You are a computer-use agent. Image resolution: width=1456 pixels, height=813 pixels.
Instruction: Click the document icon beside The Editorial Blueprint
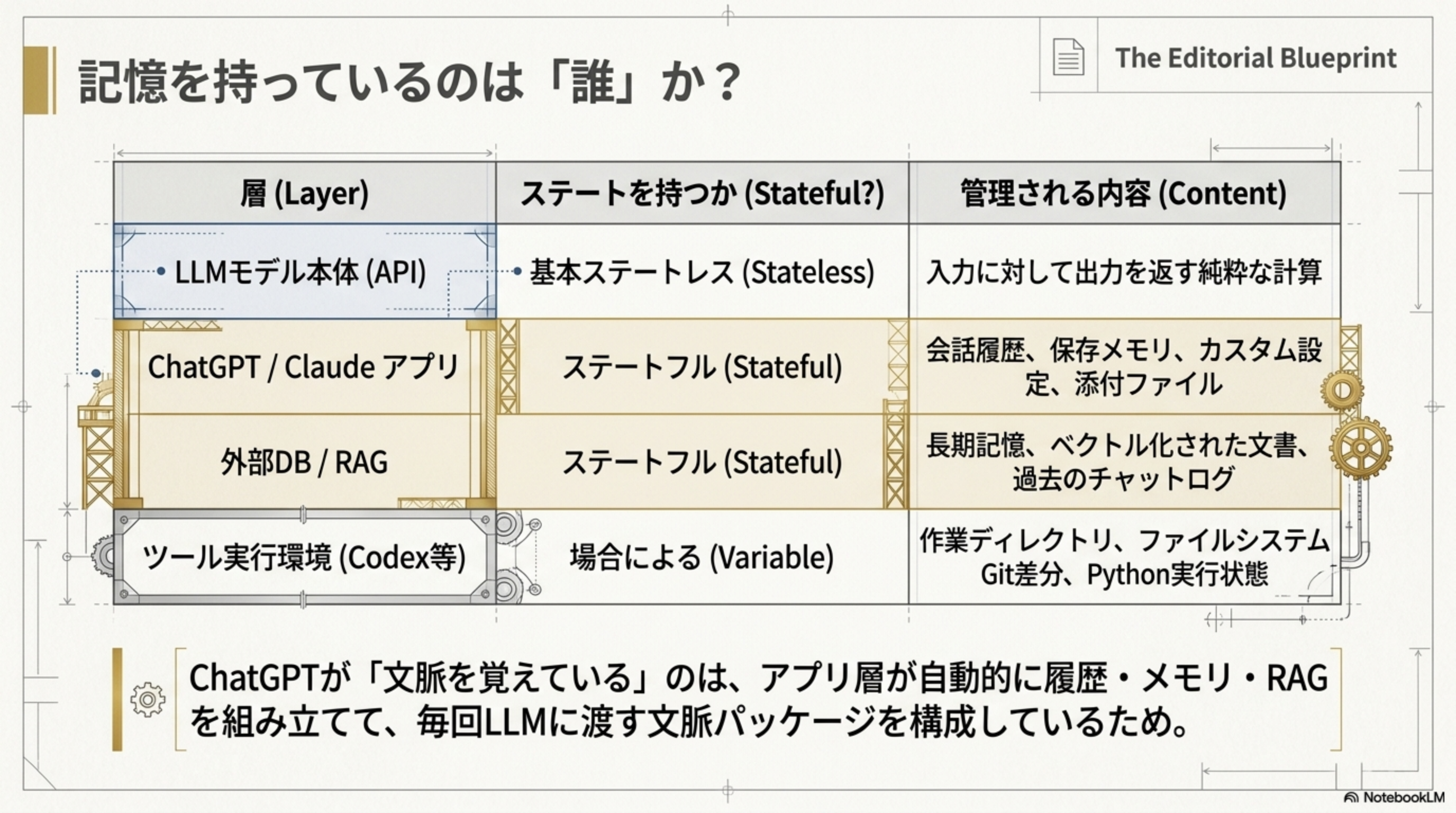coord(1068,57)
